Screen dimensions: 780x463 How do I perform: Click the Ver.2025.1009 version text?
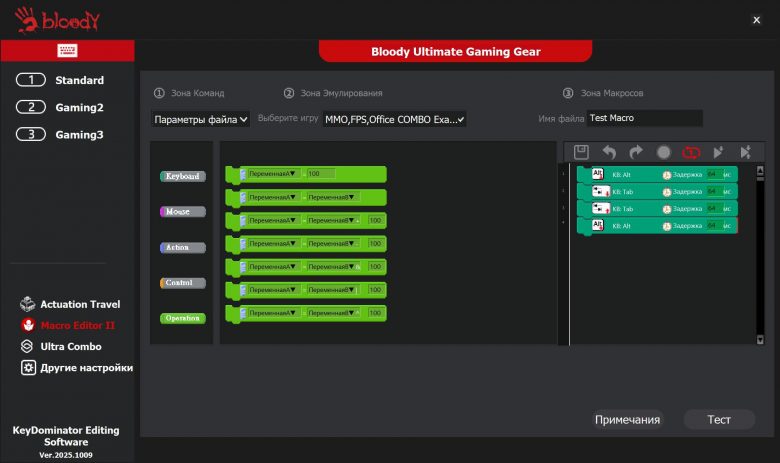pyautogui.click(x=66, y=455)
